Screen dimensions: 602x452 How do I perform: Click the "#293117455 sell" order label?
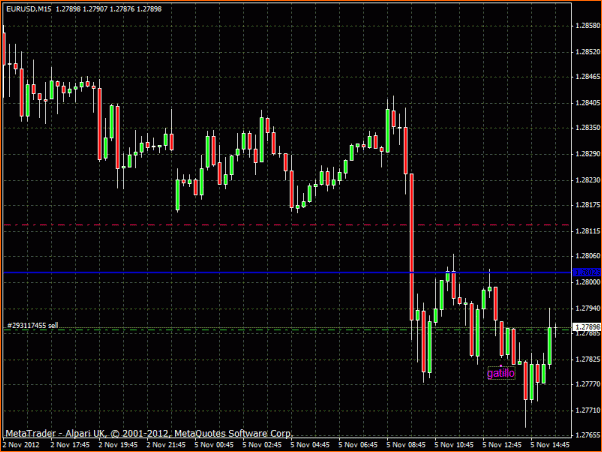click(33, 325)
